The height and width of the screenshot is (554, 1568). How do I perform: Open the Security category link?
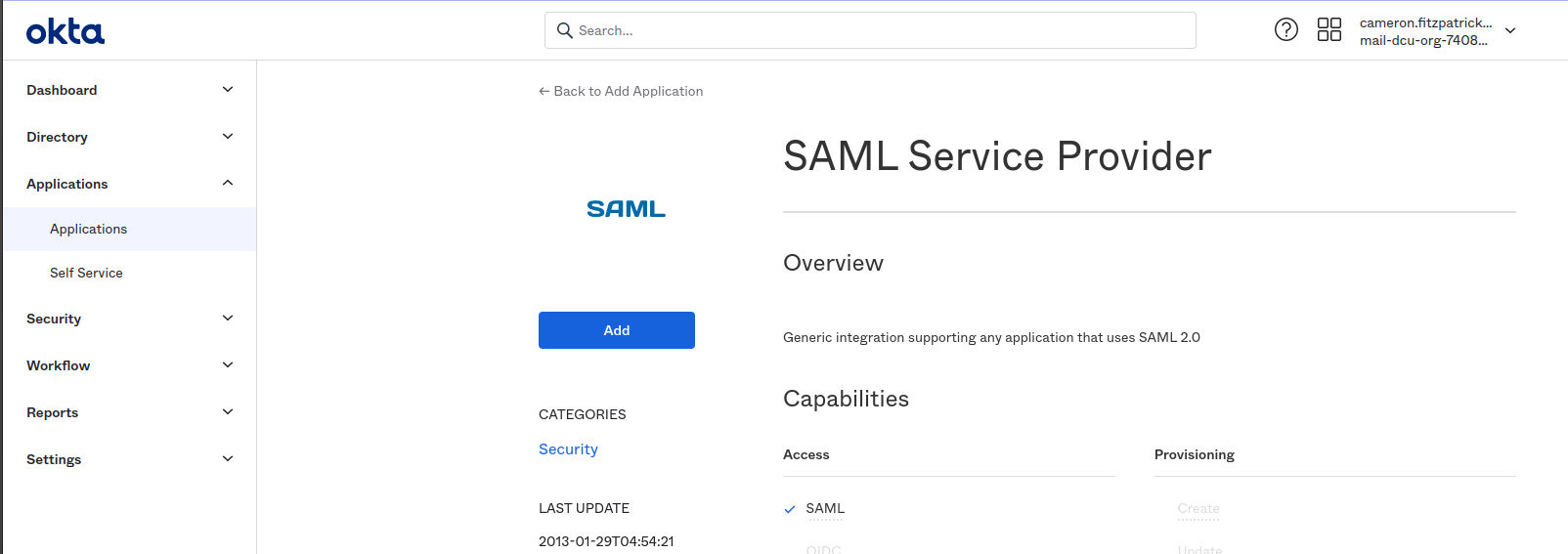click(568, 449)
